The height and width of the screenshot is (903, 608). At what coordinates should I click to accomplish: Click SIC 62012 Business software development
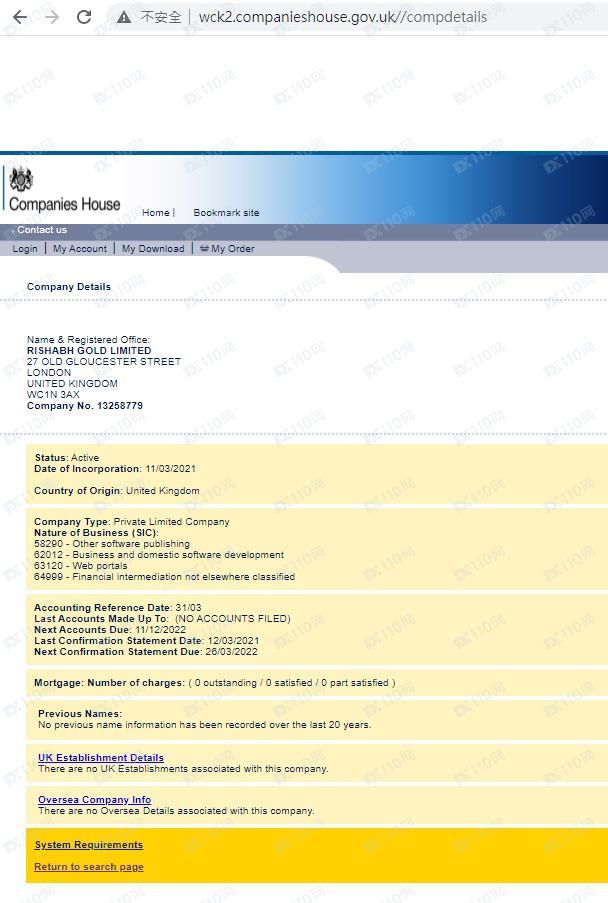159,555
